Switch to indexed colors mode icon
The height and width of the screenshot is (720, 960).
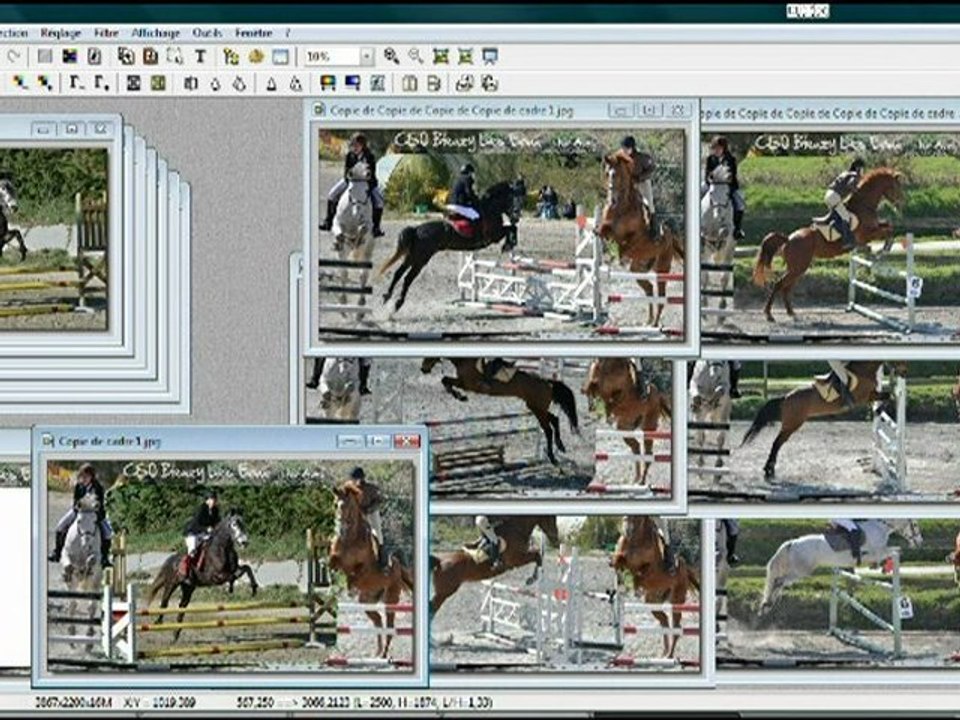point(70,56)
